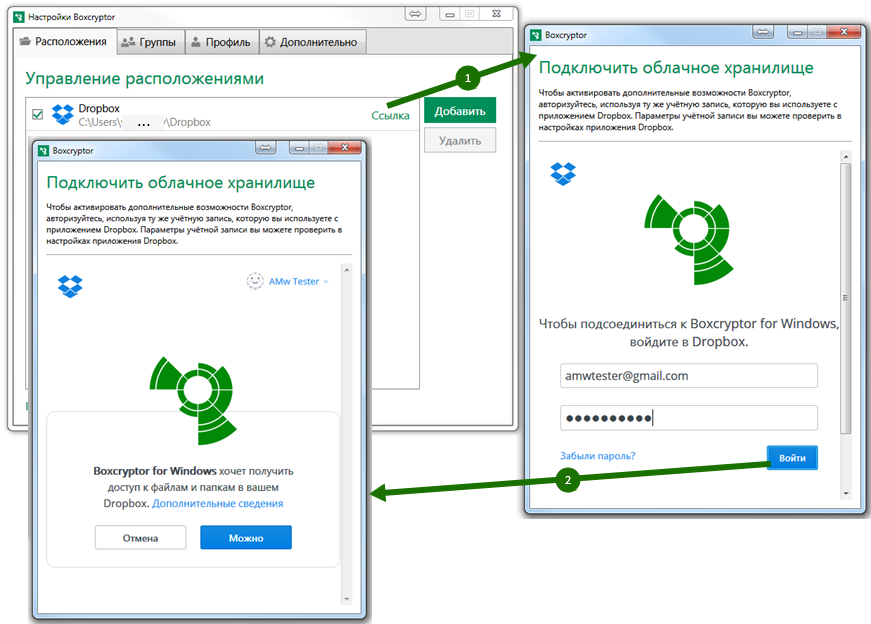Click the C:\Users\...\Dropbox path text
871x624 pixels.
tap(144, 122)
